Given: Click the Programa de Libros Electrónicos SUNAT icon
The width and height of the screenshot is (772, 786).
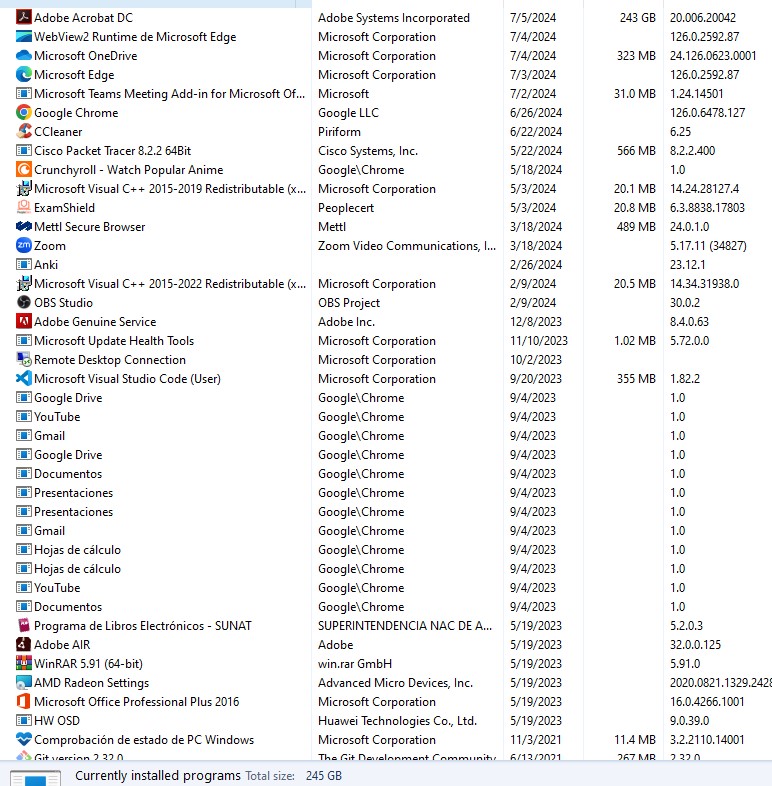Looking at the screenshot, I should [x=24, y=626].
